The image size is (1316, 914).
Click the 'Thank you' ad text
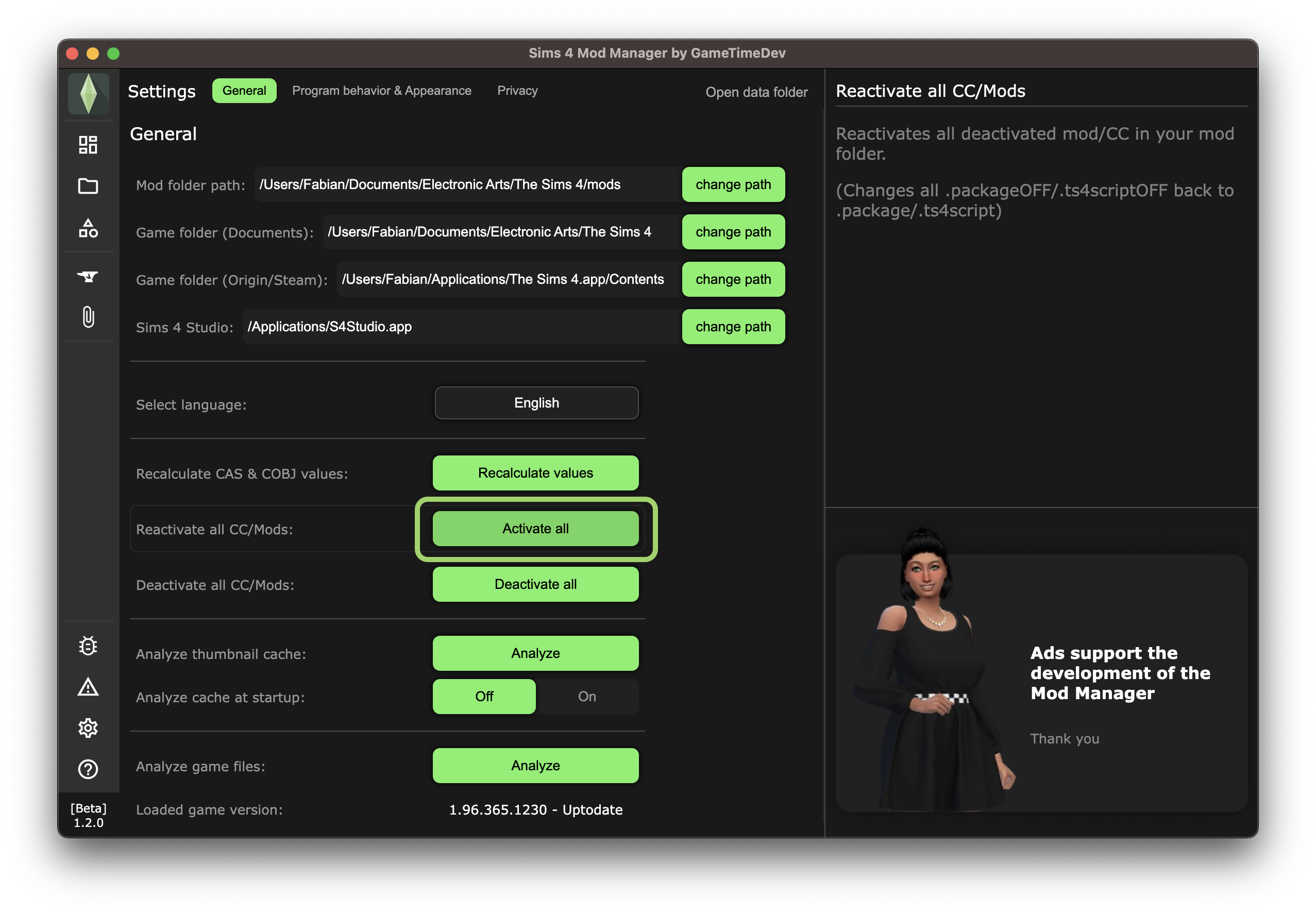(x=1065, y=739)
